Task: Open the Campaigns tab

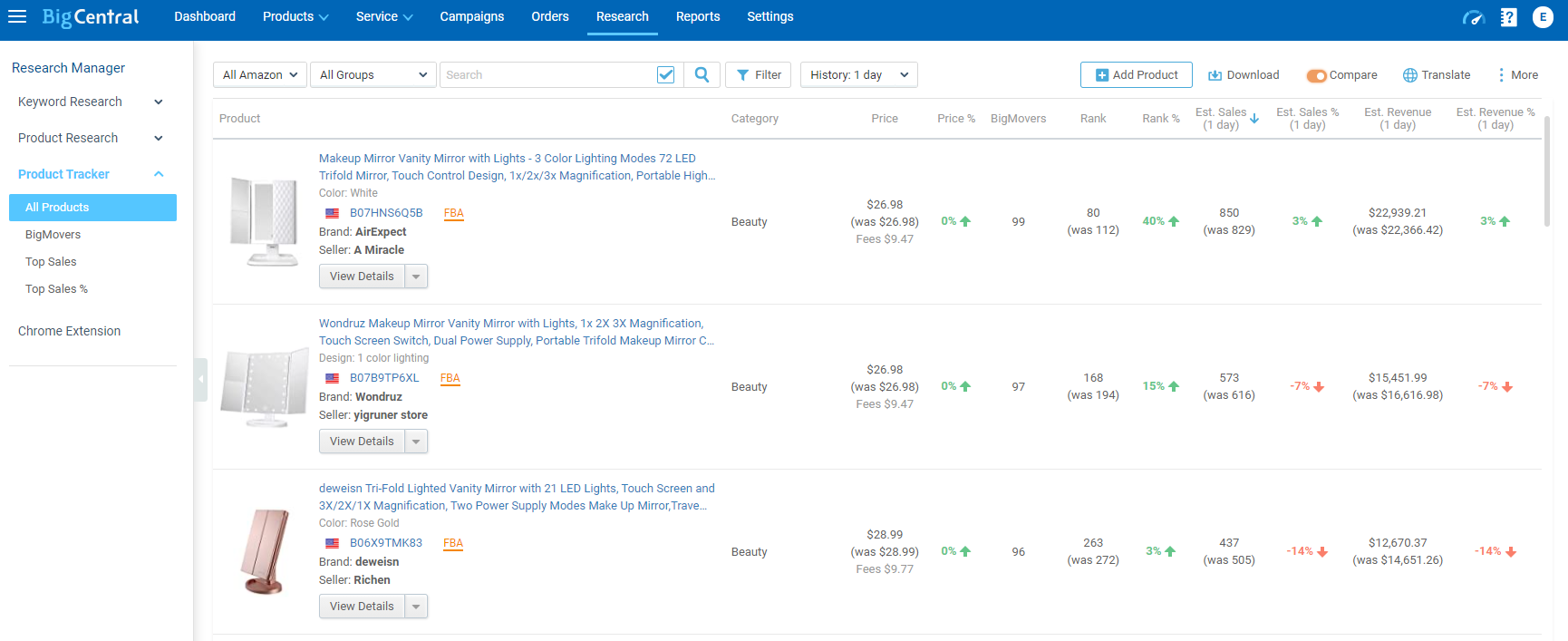Action: pyautogui.click(x=472, y=16)
